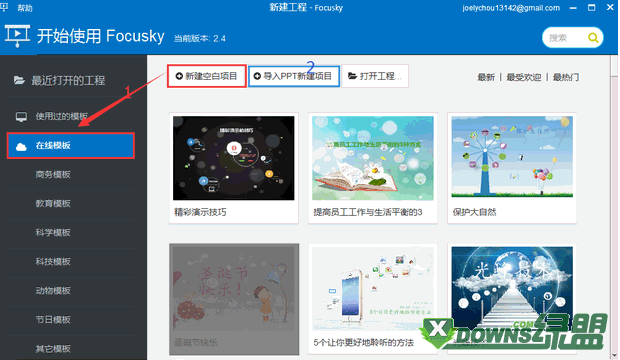The height and width of the screenshot is (360, 620).
Task: Open the 圣诞节快乐 template thumbnail
Action: click(x=234, y=289)
